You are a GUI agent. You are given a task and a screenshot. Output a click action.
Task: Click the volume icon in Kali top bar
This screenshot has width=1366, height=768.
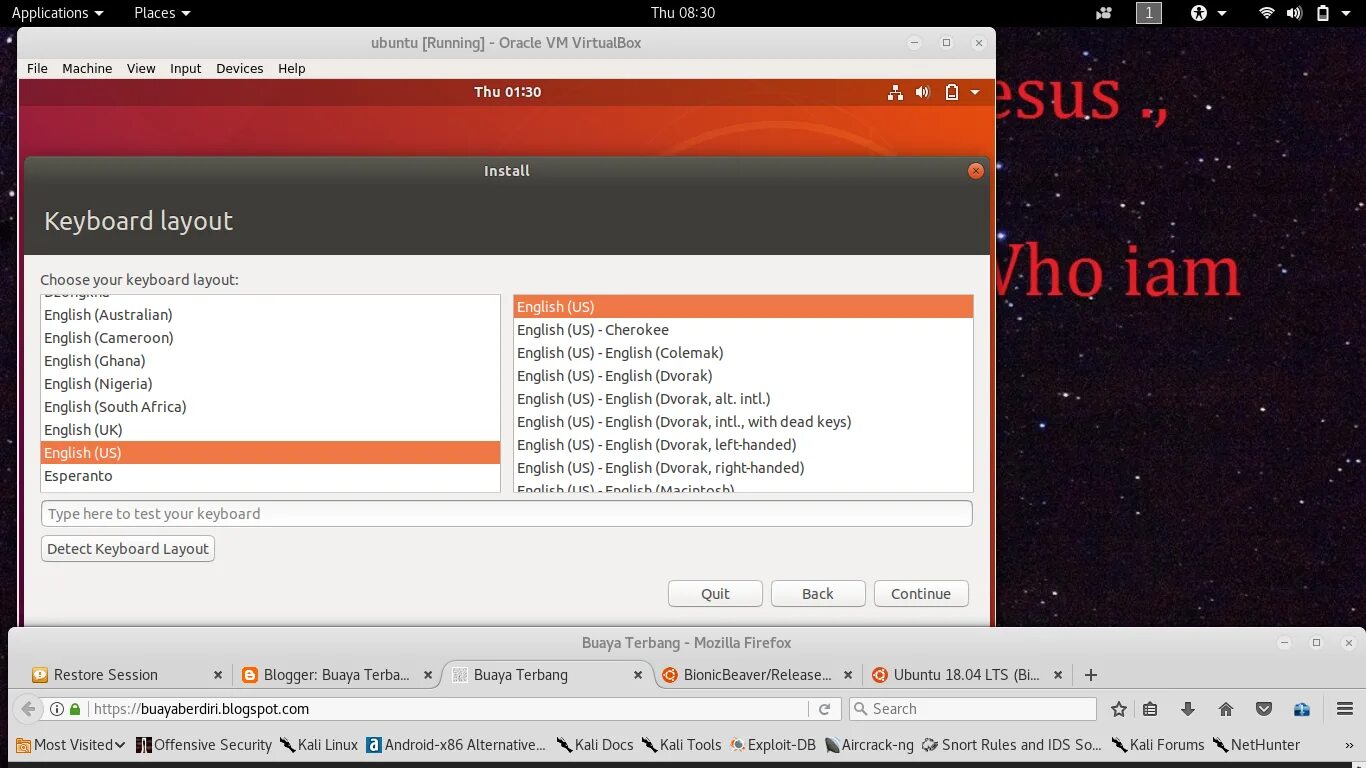1294,13
